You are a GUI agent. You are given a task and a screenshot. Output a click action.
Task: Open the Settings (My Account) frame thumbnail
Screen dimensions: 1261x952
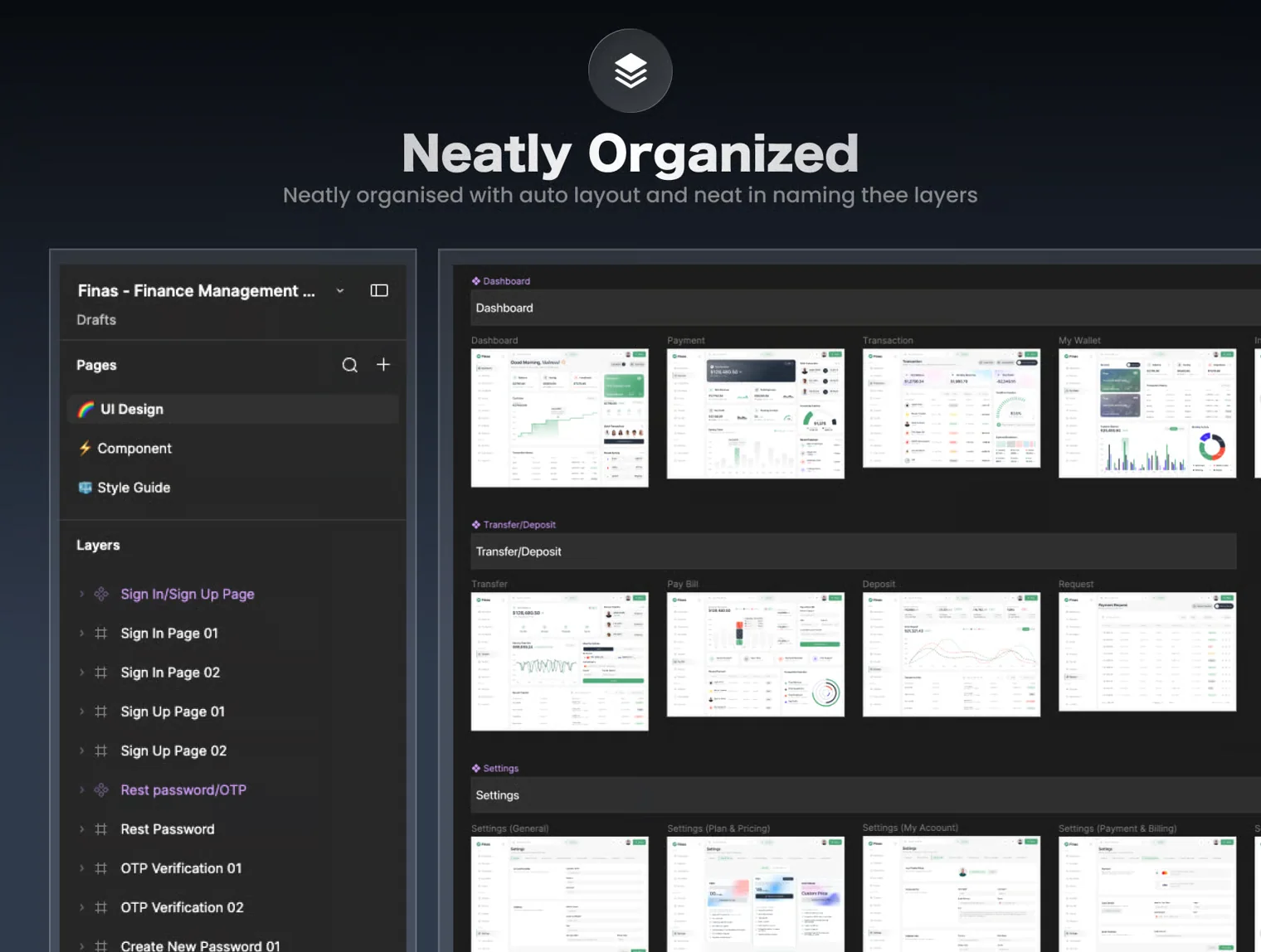[952, 894]
